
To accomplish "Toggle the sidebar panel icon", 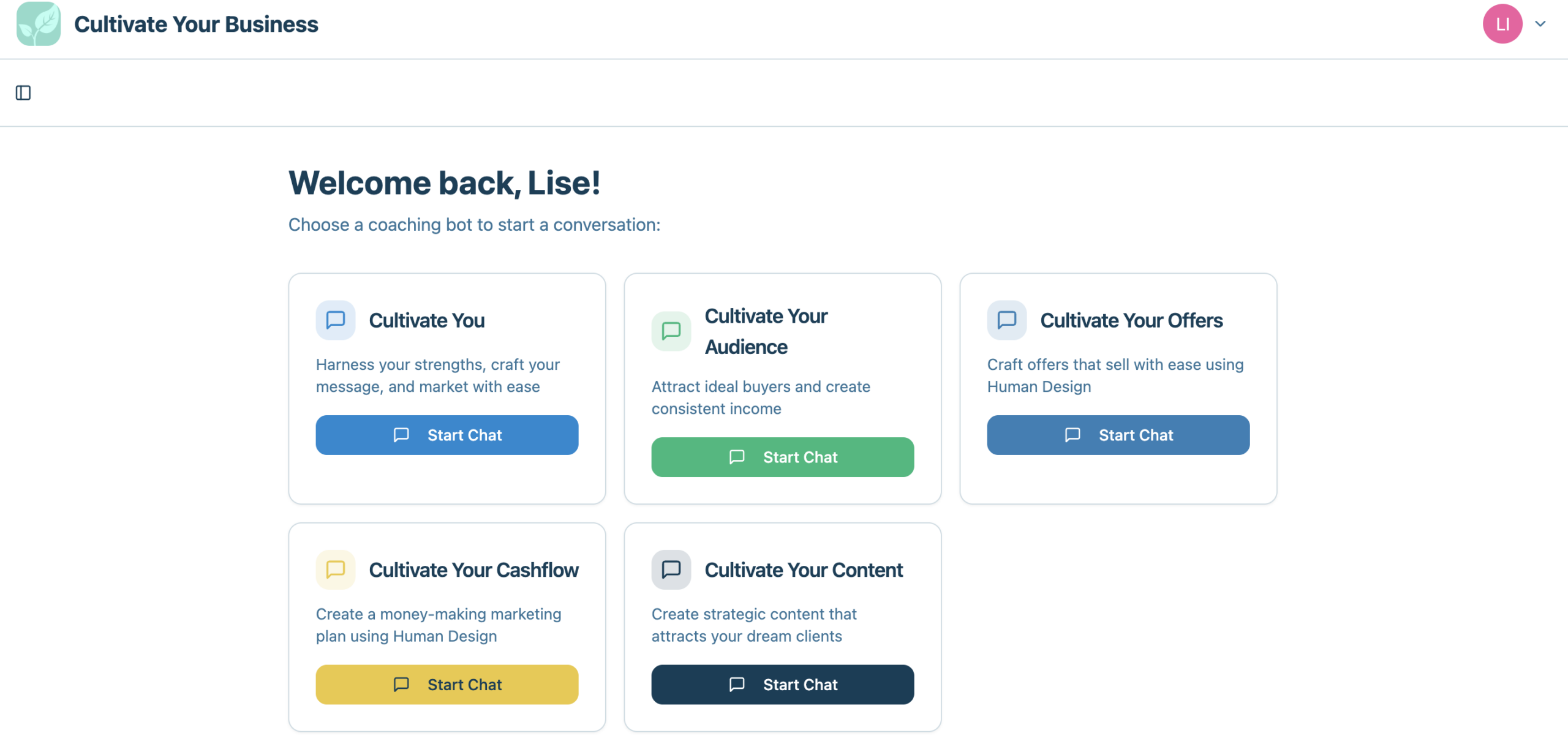I will tap(23, 93).
